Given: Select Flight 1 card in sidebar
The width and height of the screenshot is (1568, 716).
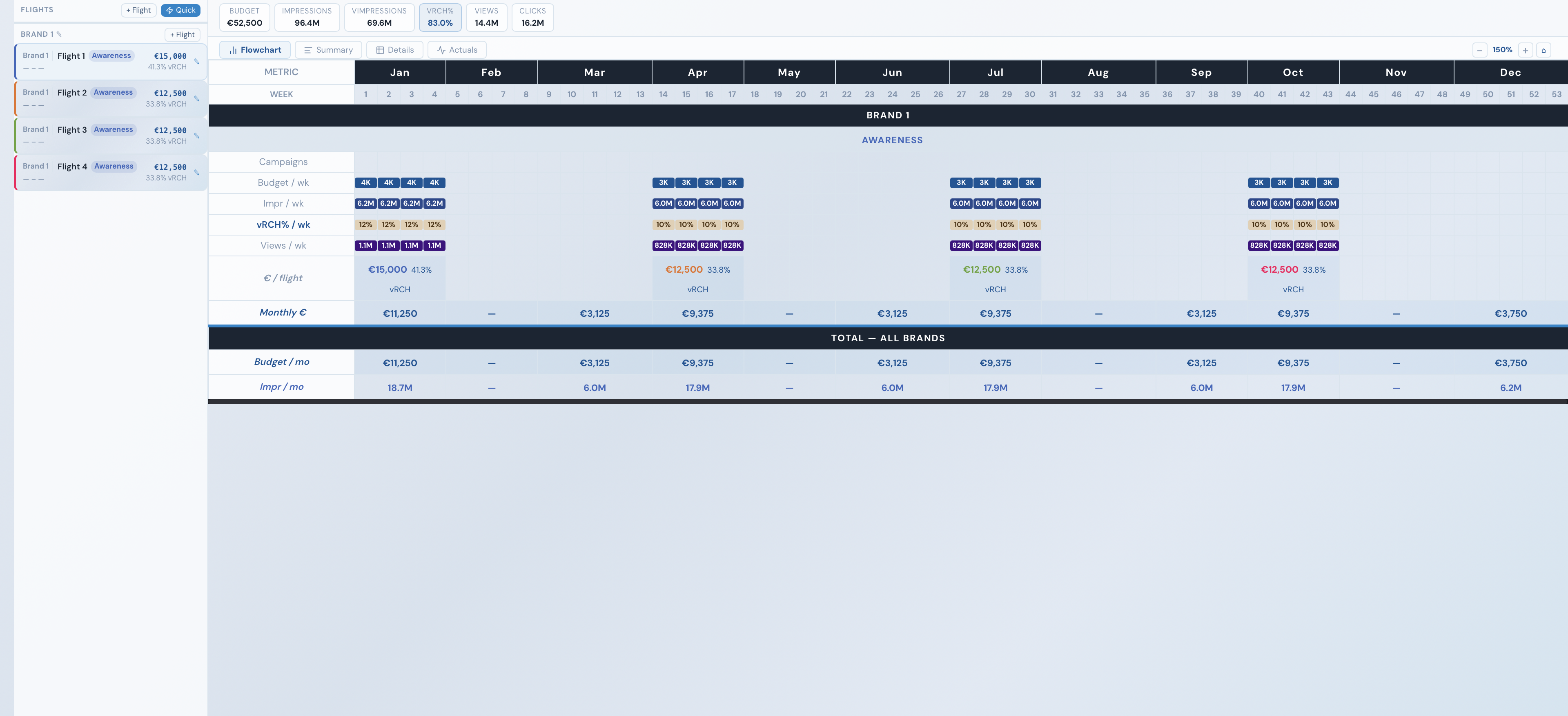Looking at the screenshot, I should coord(111,62).
